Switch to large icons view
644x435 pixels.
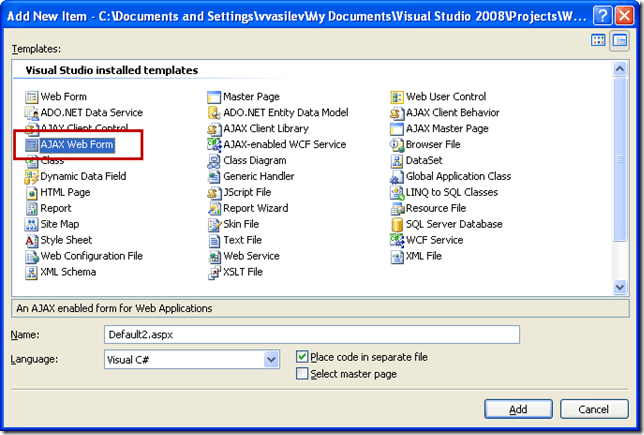pyautogui.click(x=598, y=40)
